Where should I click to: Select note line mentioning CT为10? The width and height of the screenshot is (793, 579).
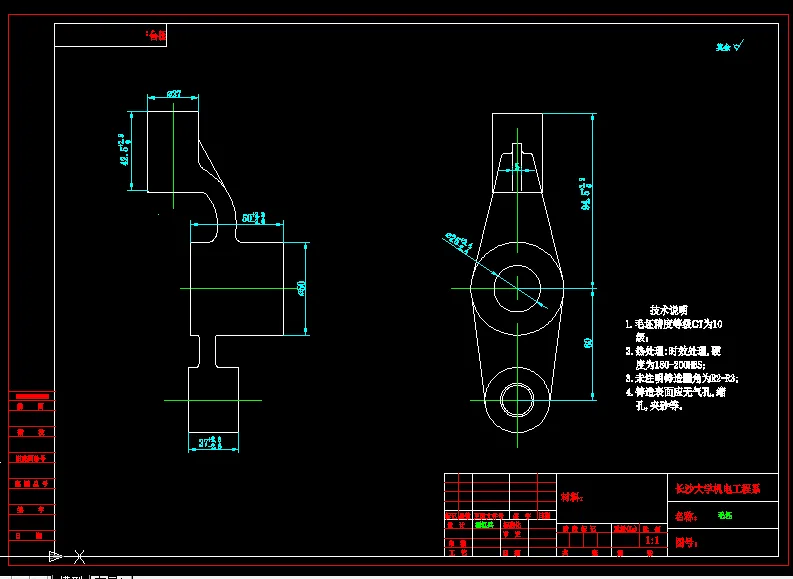point(674,324)
